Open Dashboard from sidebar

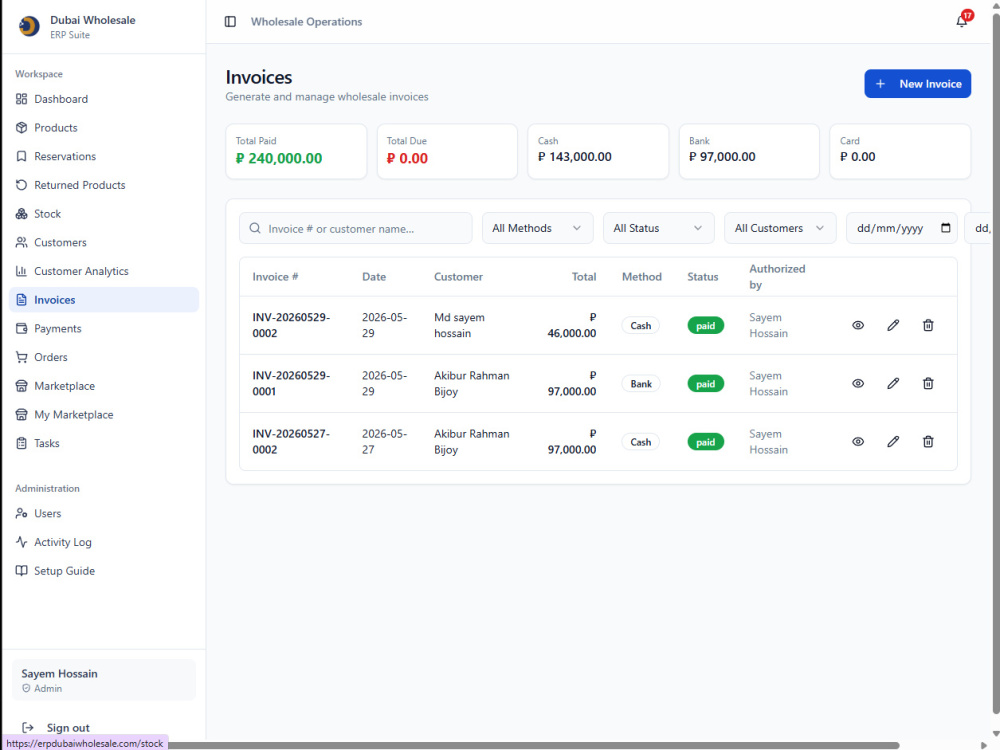104,99
